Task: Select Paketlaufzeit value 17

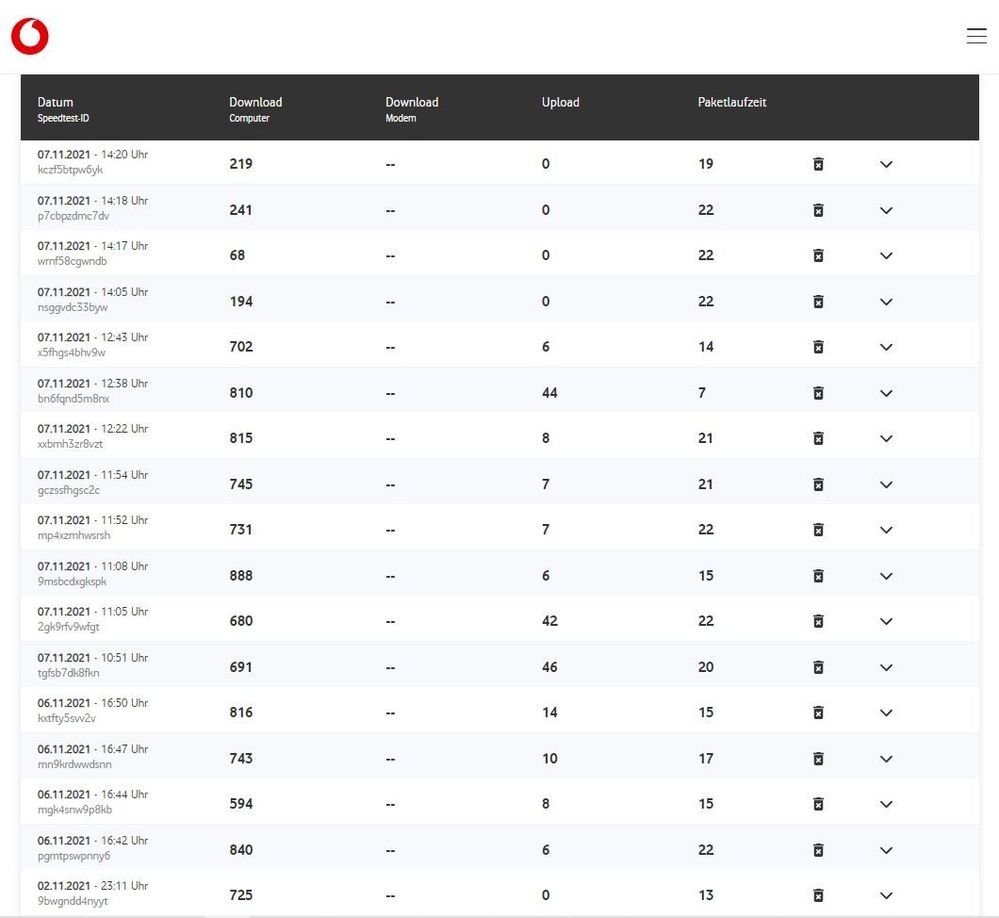Action: pos(706,759)
